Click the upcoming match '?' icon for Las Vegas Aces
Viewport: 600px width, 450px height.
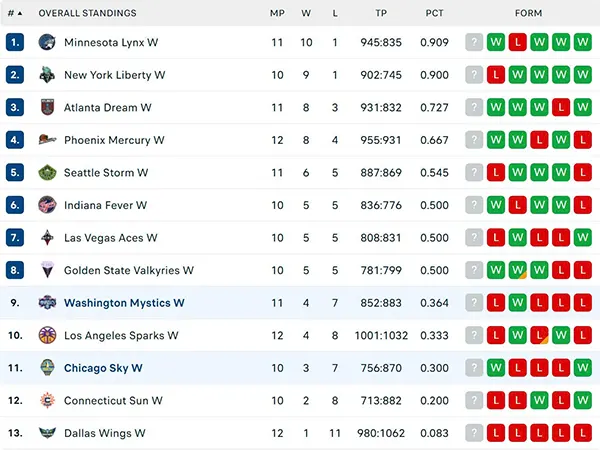pyautogui.click(x=474, y=238)
